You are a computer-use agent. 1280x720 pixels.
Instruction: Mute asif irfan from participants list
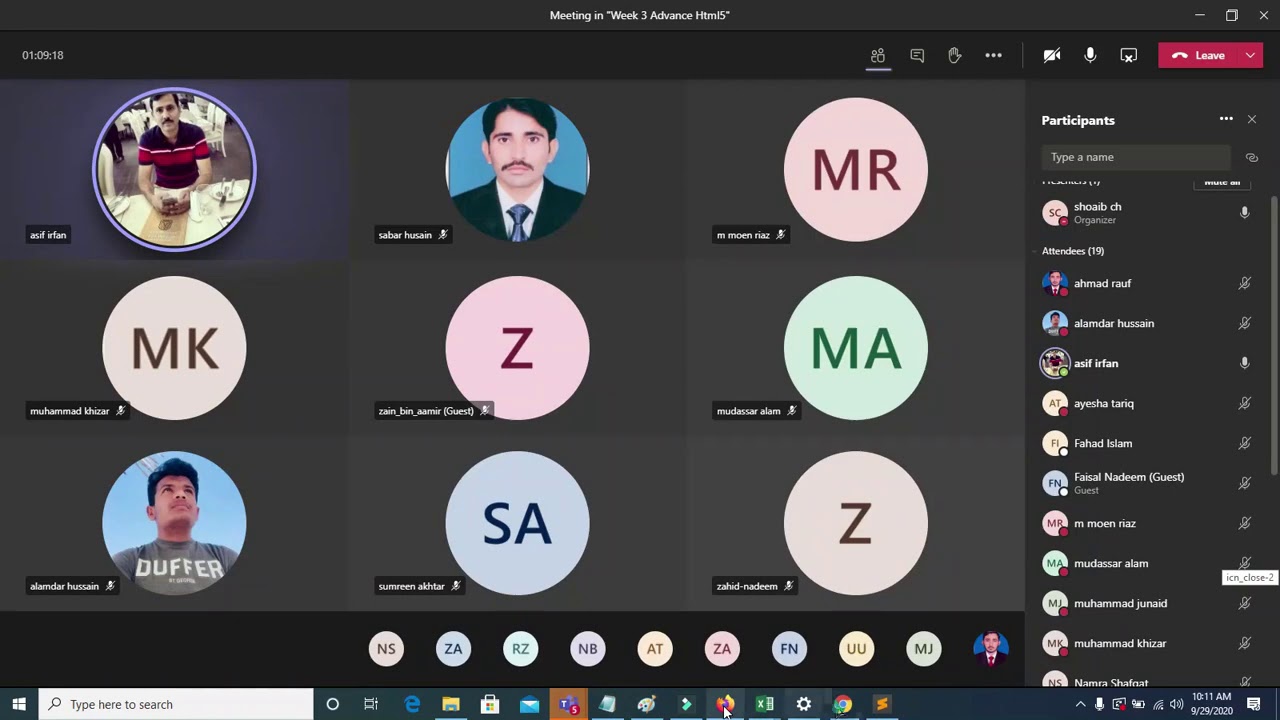[x=1245, y=363]
